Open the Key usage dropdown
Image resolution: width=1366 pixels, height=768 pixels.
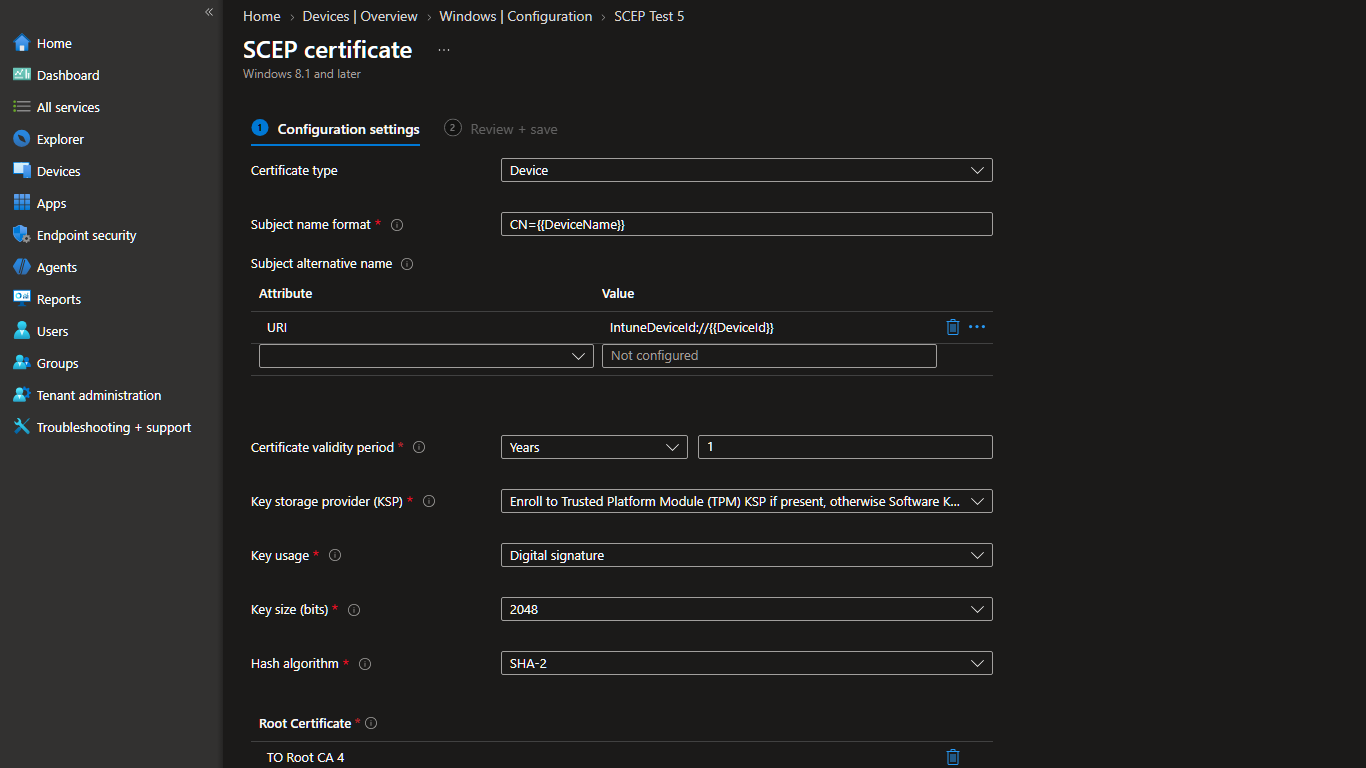click(x=747, y=555)
